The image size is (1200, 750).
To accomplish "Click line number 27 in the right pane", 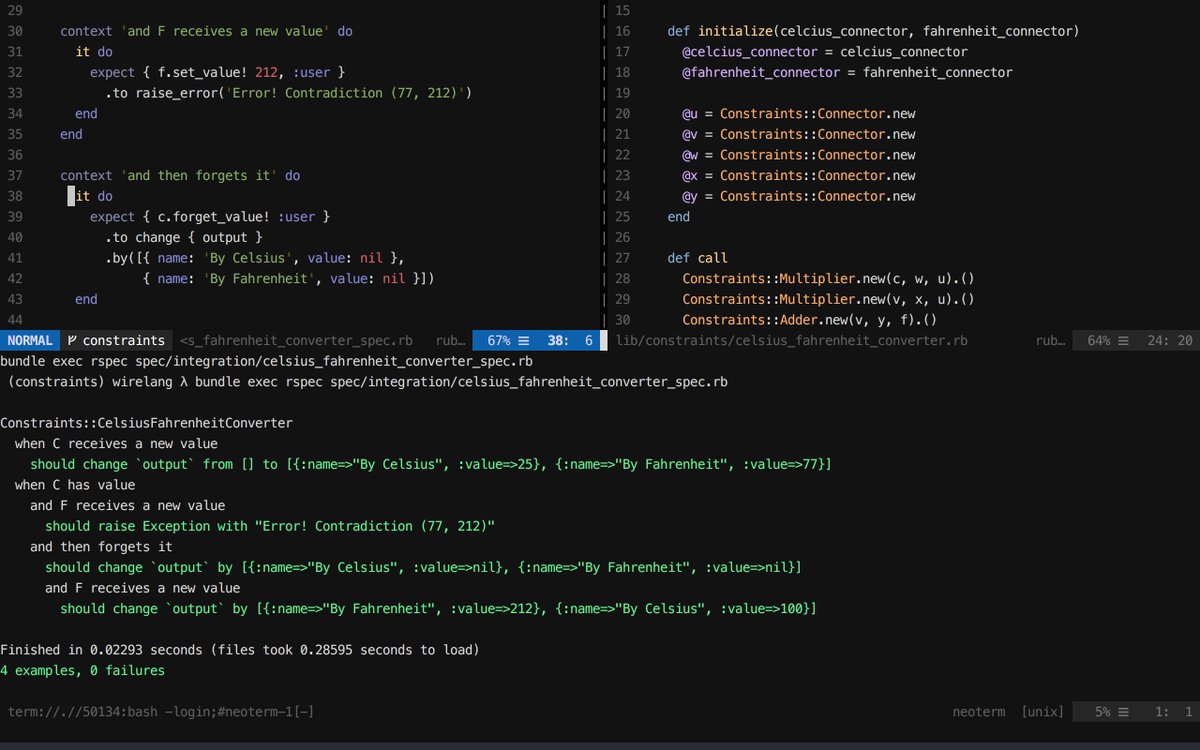I will tap(622, 258).
